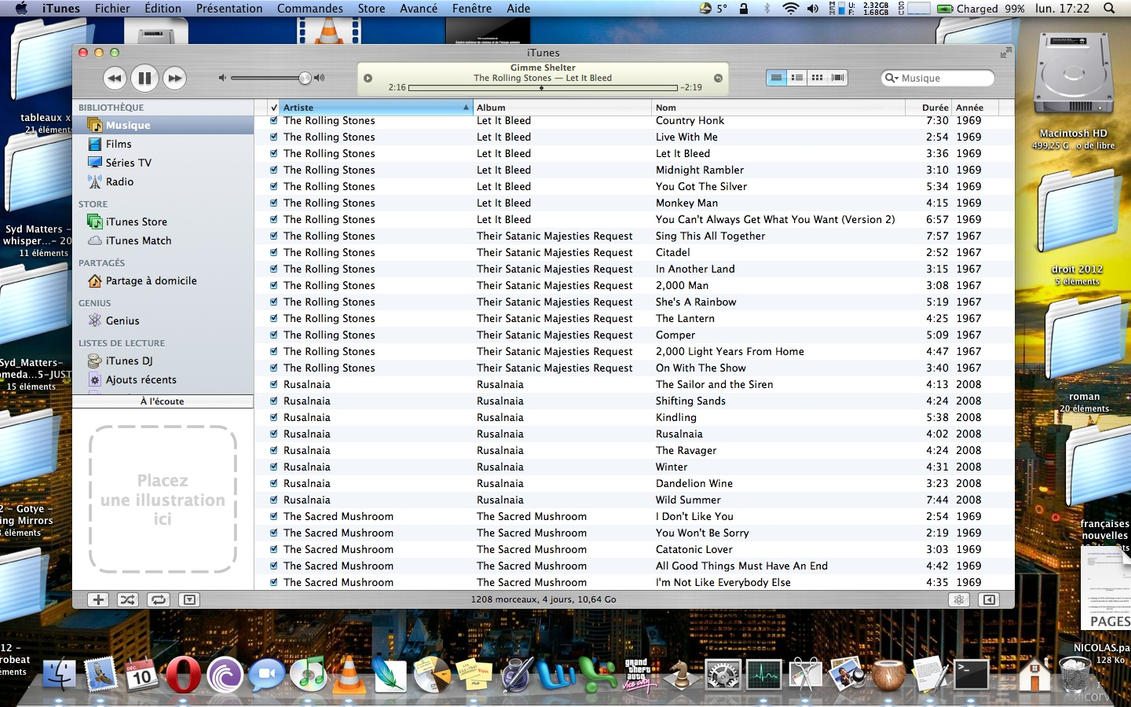
Task: Uncheck the song Gomper
Action: pyautogui.click(x=273, y=335)
